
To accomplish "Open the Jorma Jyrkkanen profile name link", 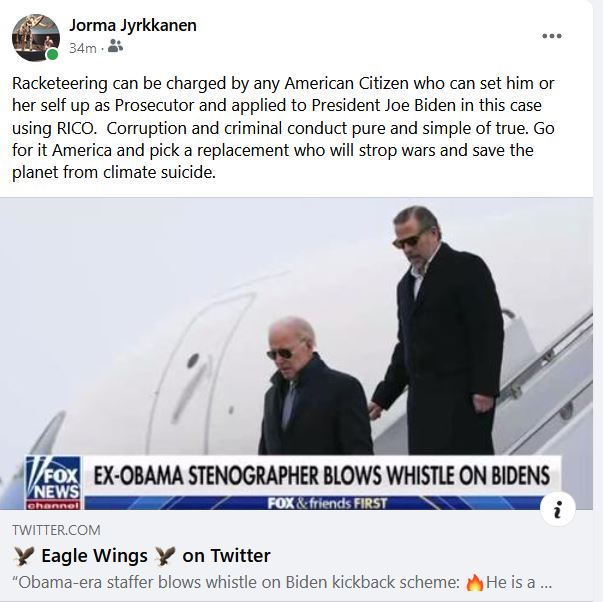I will (132, 25).
